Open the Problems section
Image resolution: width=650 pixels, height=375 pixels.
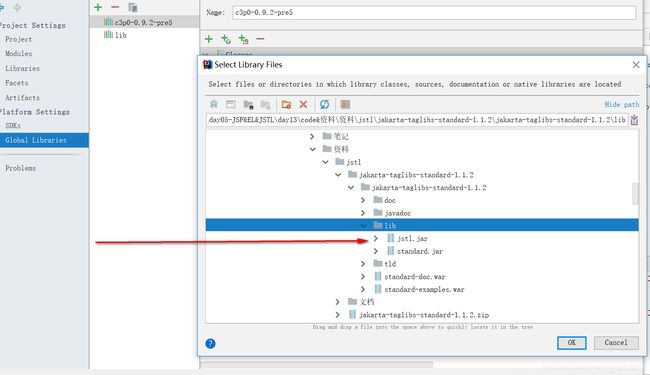click(x=21, y=168)
